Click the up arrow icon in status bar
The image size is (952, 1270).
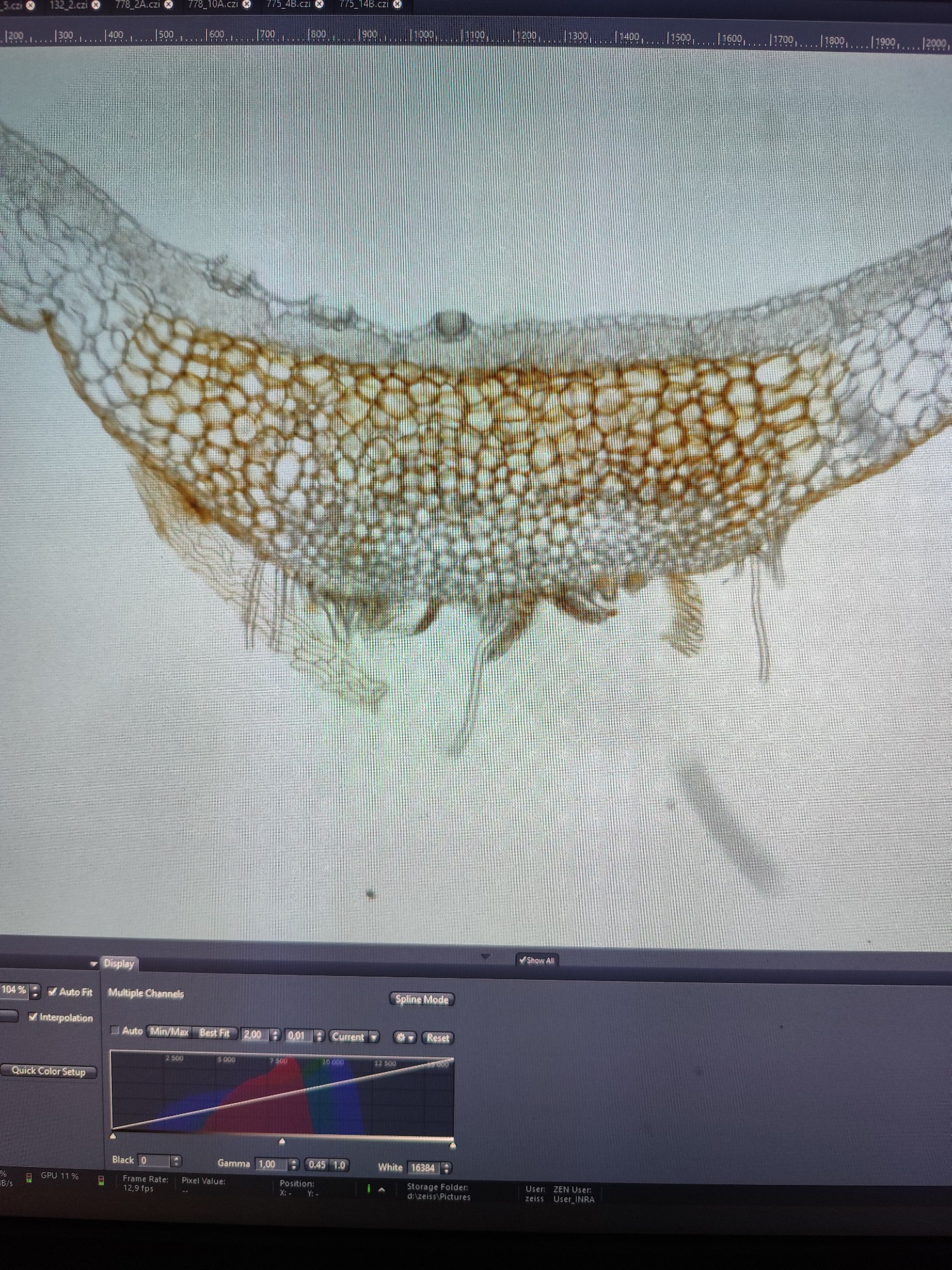click(381, 1189)
